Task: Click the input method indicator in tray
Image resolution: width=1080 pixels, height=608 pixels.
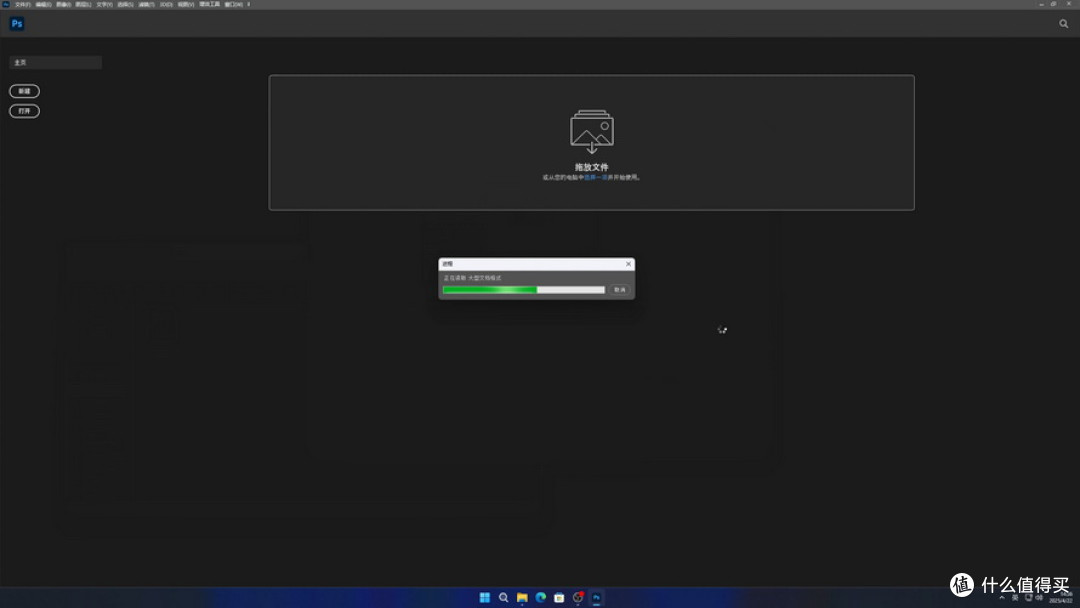Action: [x=1015, y=598]
